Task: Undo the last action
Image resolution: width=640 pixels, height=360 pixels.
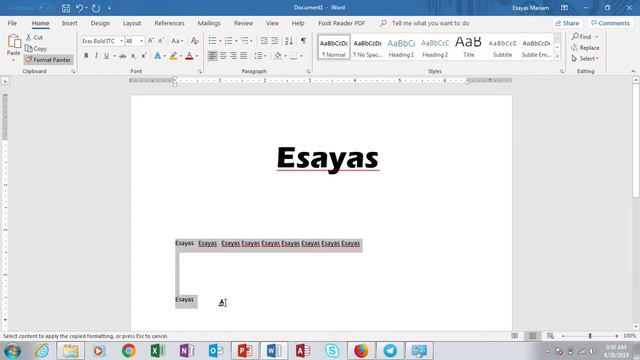Action: tap(80, 8)
